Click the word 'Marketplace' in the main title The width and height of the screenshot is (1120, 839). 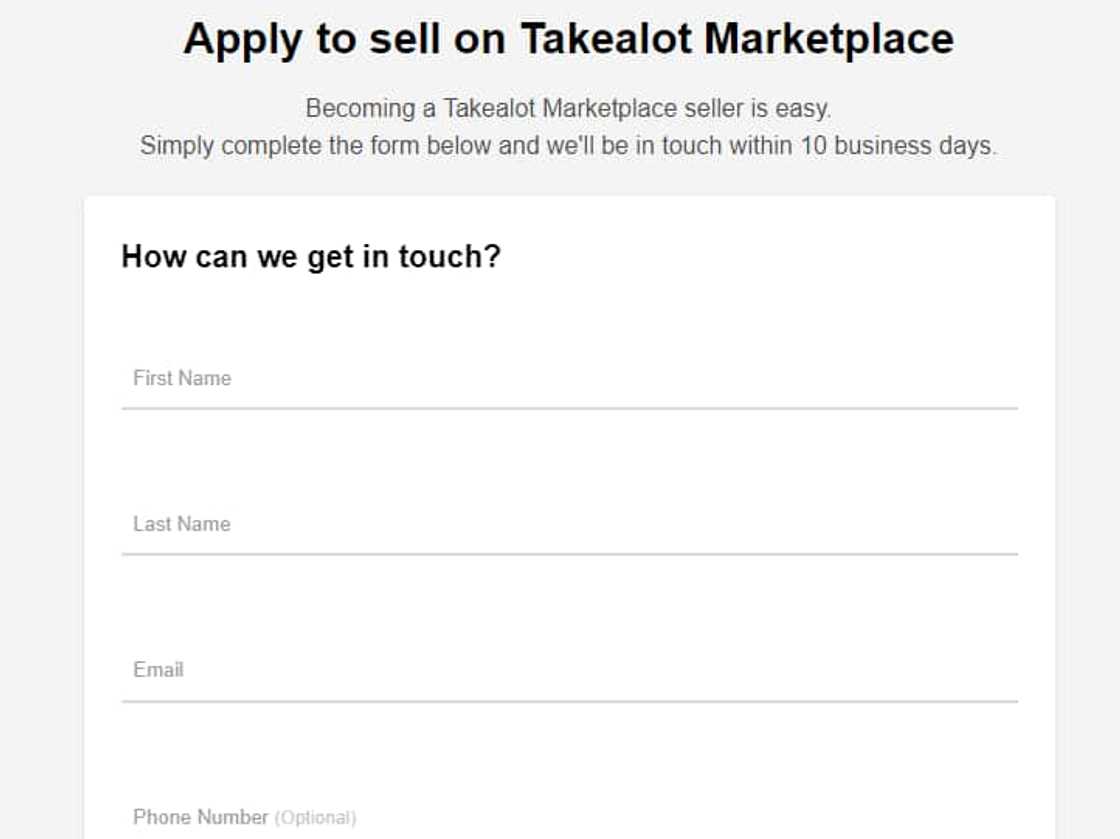(828, 40)
